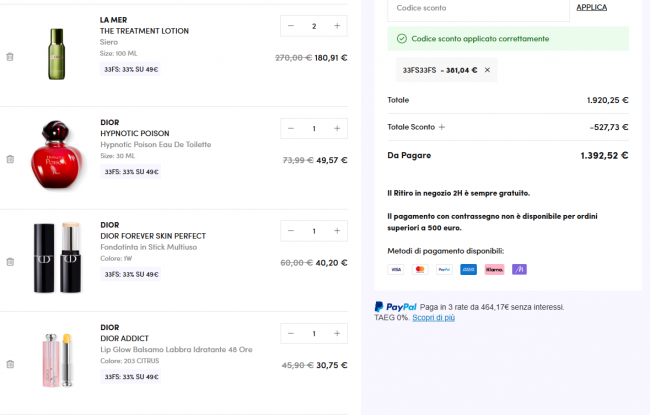
Task: Click the green checkmark success icon
Action: pyautogui.click(x=402, y=39)
